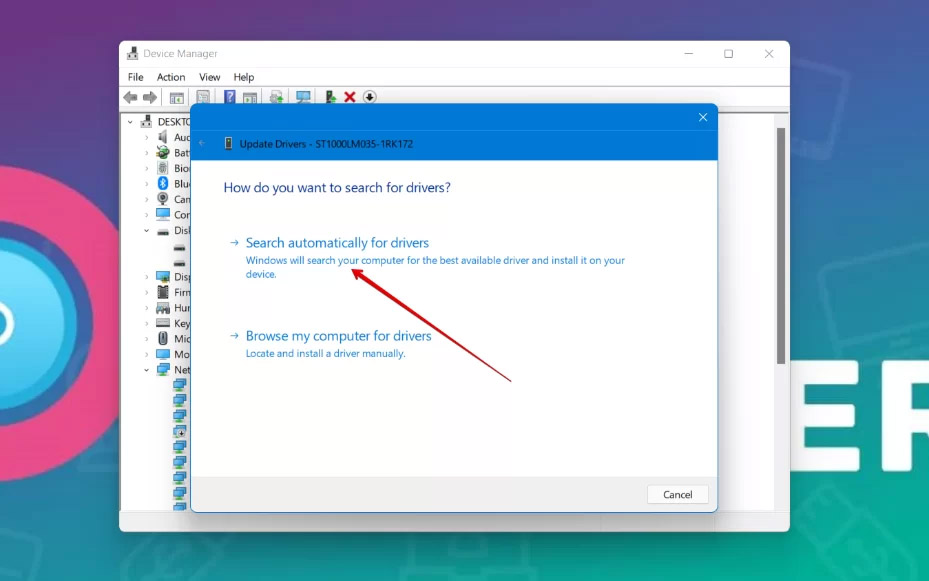This screenshot has height=581, width=929.
Task: Choose Browse my computer for drivers
Action: click(x=338, y=336)
